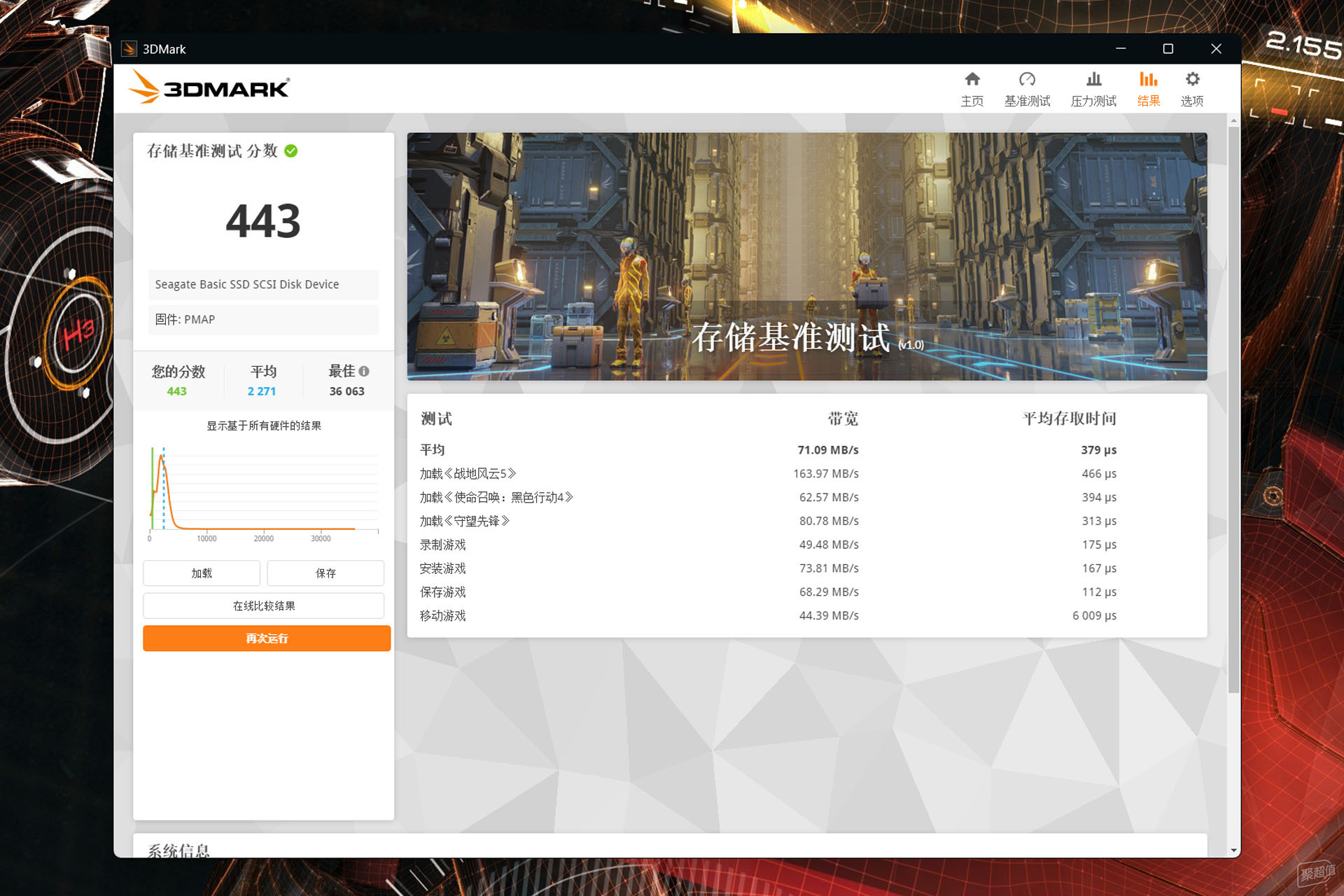This screenshot has width=1344, height=896.
Task: Close the 3DMark window
Action: tap(1216, 49)
